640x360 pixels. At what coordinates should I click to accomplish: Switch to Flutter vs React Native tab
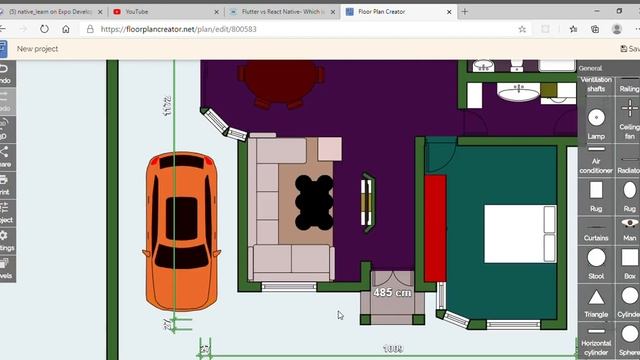click(281, 12)
